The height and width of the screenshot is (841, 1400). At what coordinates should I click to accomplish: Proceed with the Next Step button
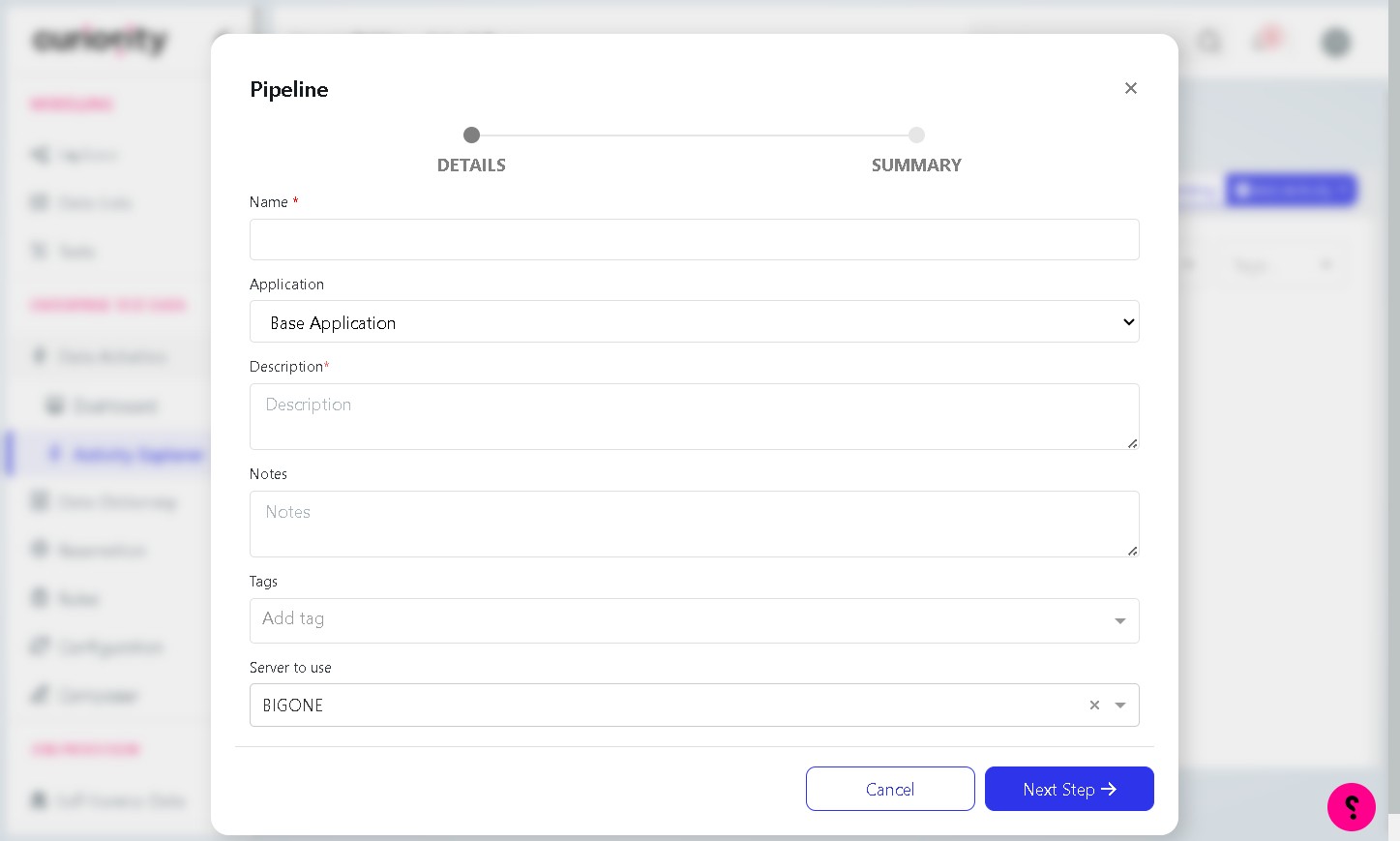point(1069,789)
